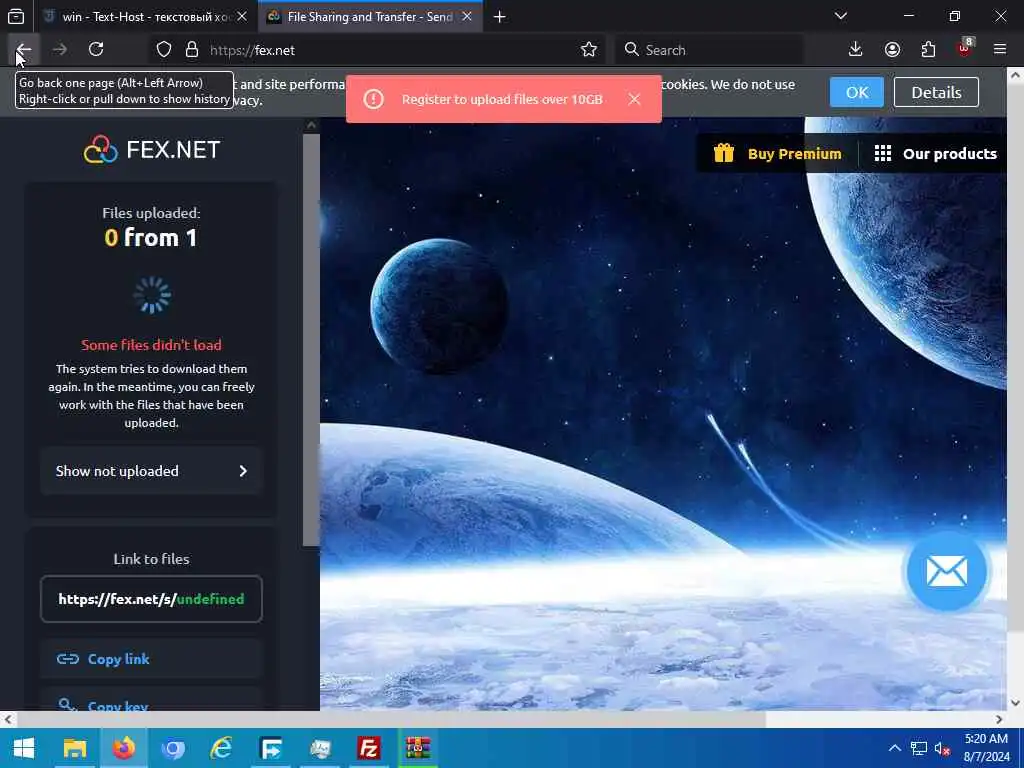Accept cookies with OK button

[x=856, y=92]
